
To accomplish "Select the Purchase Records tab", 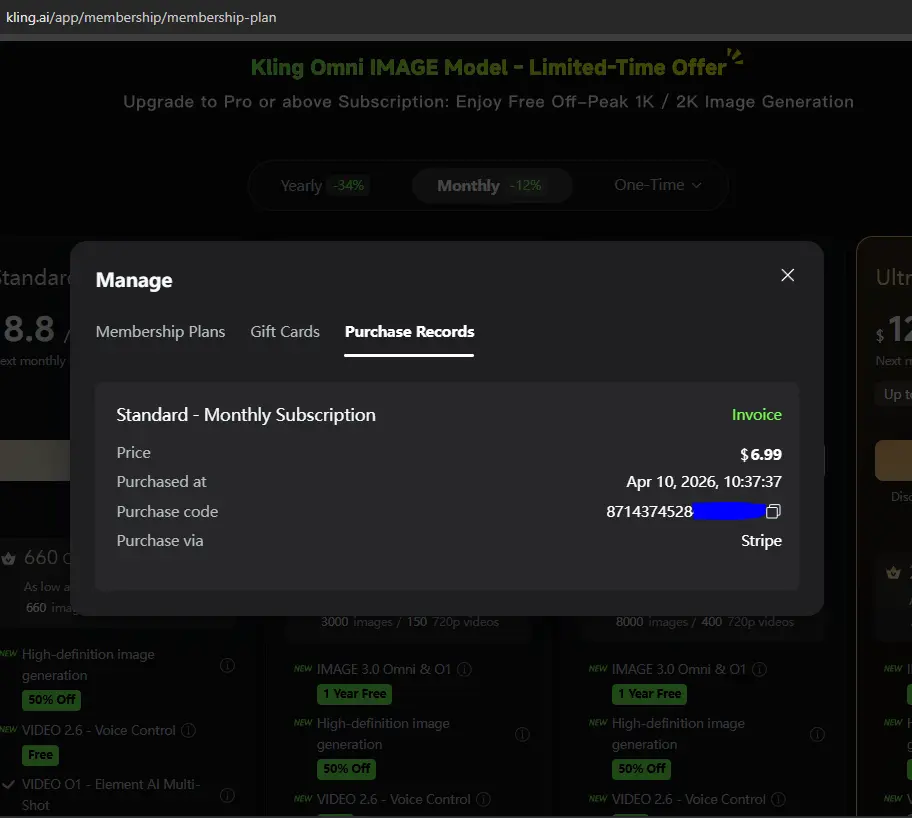I will click(x=409, y=332).
